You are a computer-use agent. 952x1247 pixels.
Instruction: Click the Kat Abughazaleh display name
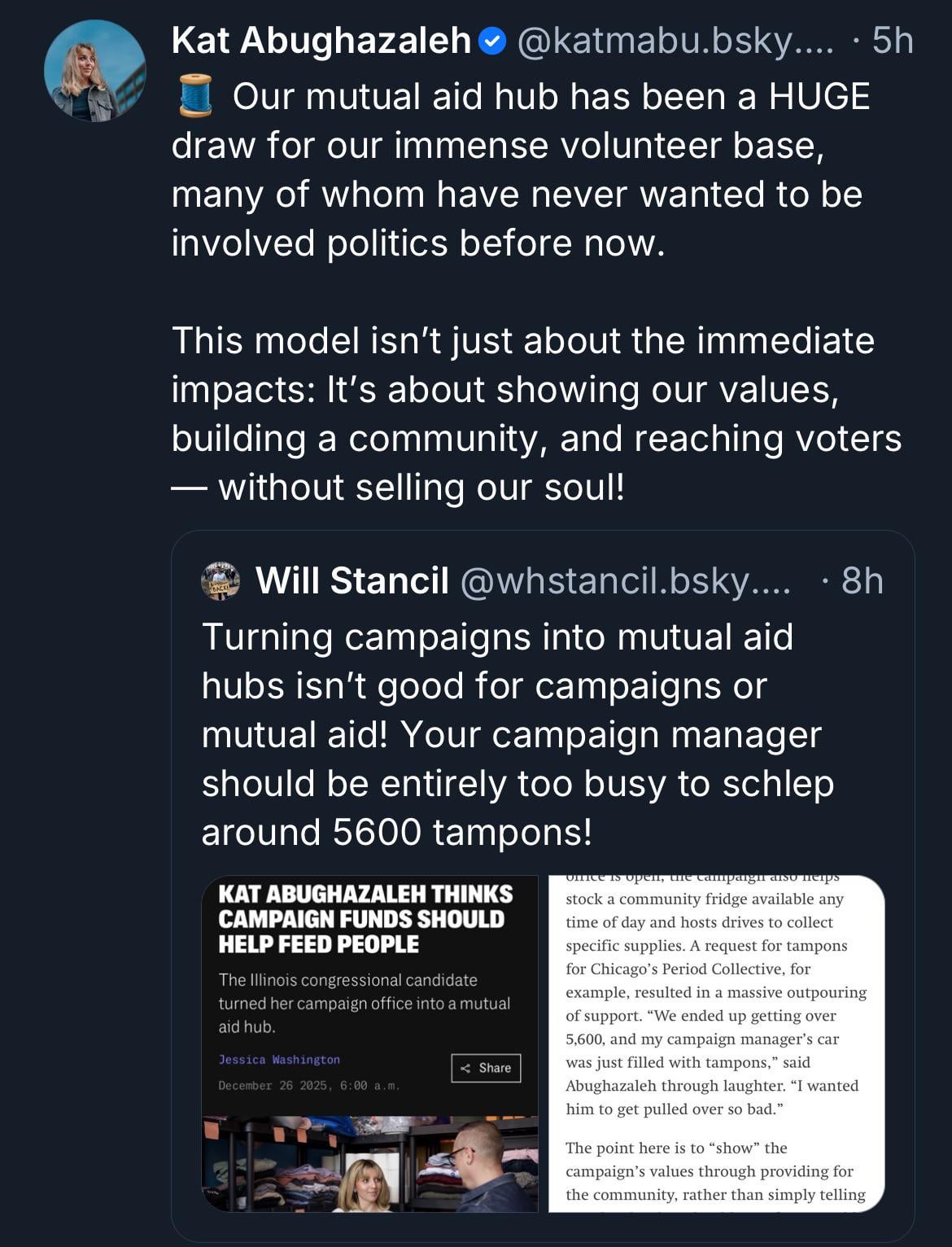[x=321, y=41]
